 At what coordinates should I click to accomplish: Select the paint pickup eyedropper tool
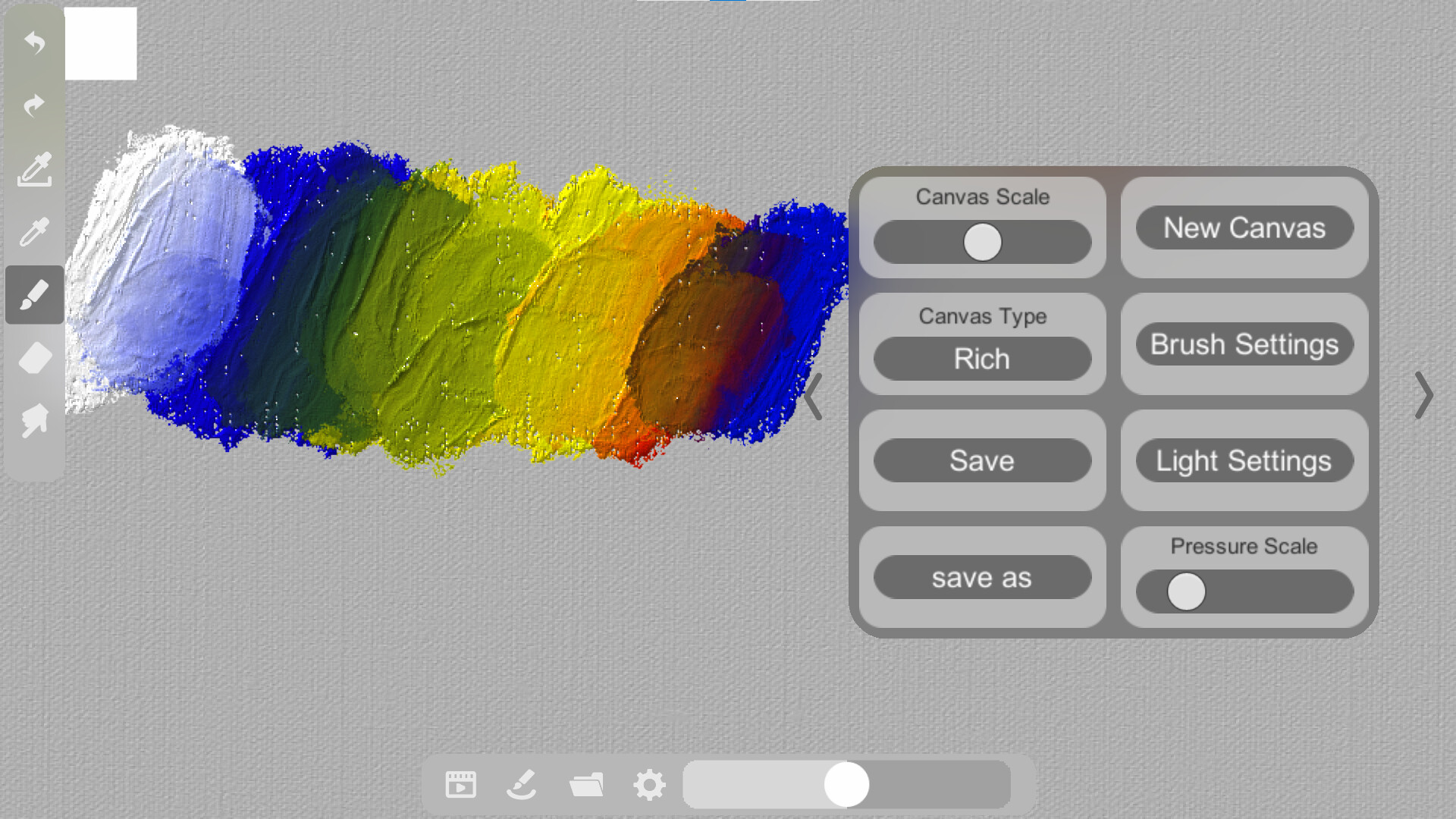pos(34,171)
